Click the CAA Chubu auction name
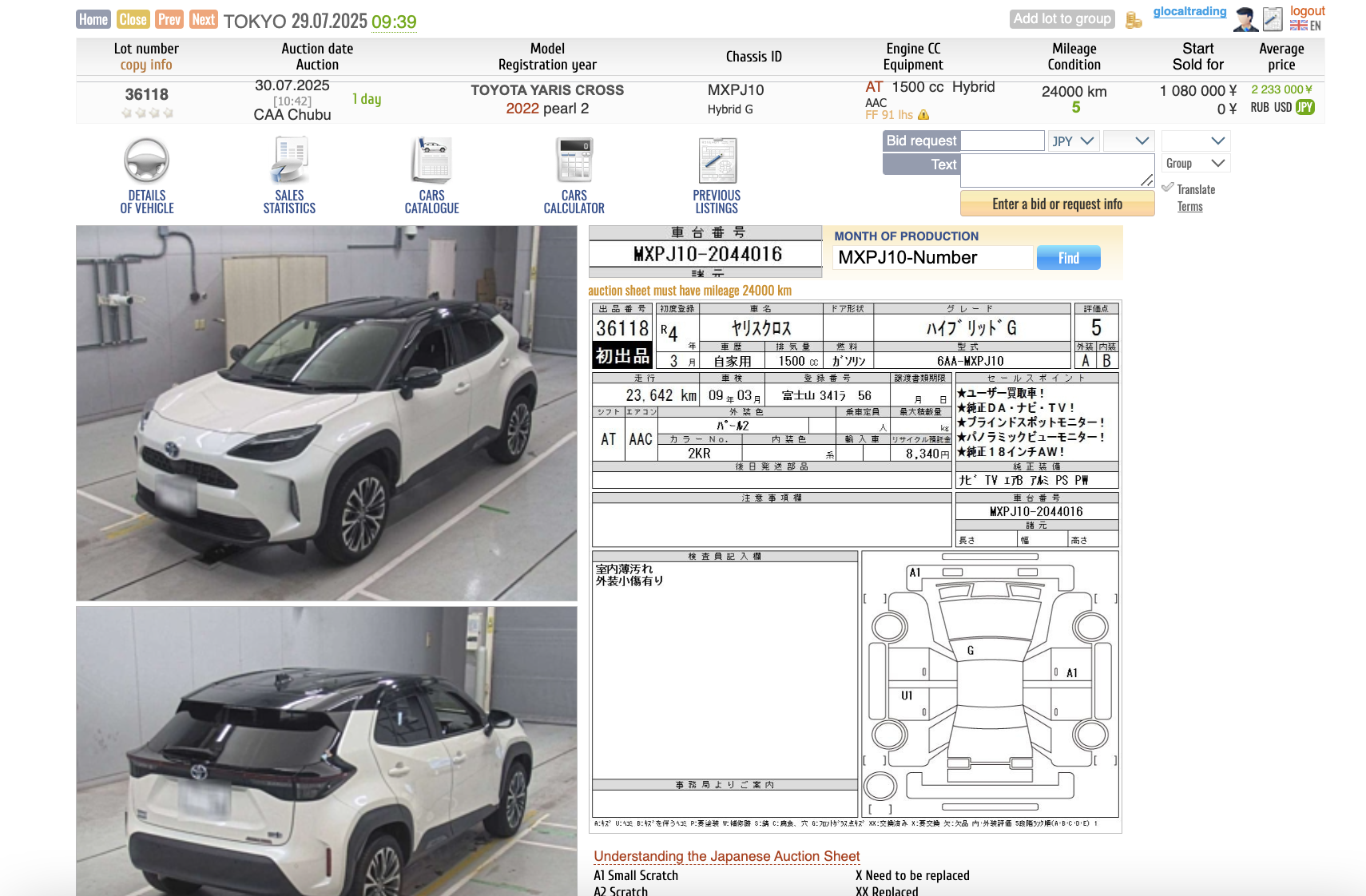The width and height of the screenshot is (1366, 896). pos(292,114)
